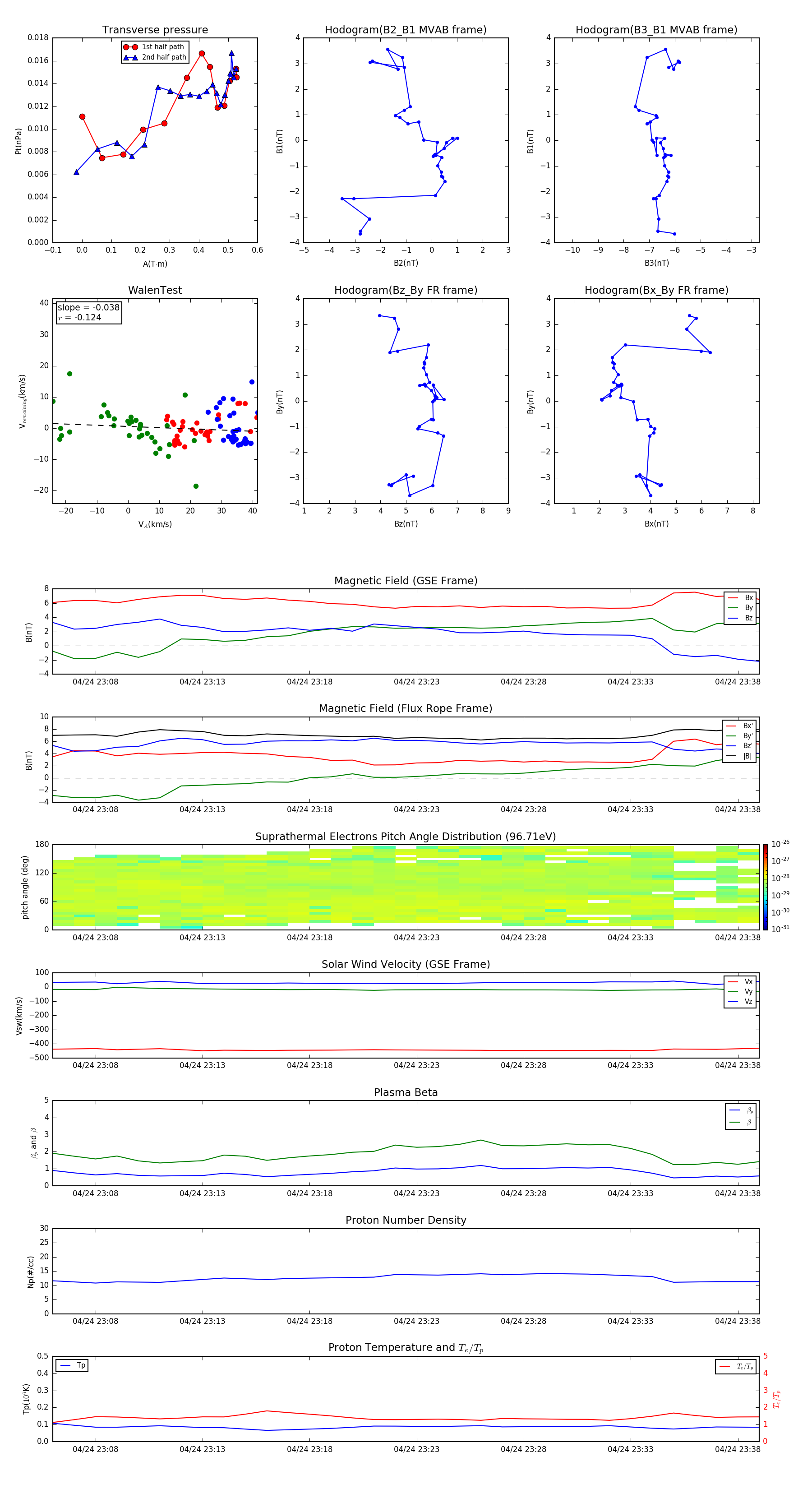Click the "A(T·m)" x-axis label
812x1489 pixels.
click(155, 264)
